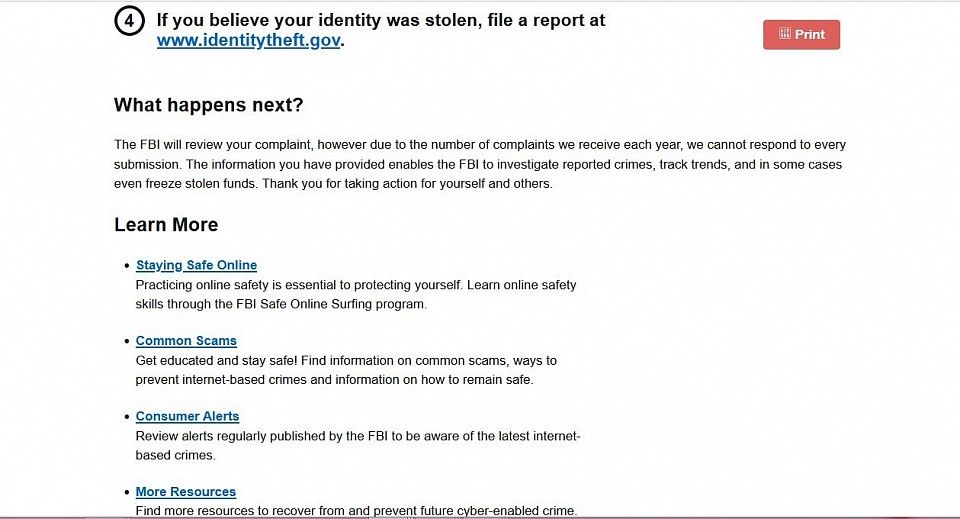960x519 pixels.
Task: Click the "Review alerts regularly published" description
Action: pyautogui.click(x=358, y=446)
